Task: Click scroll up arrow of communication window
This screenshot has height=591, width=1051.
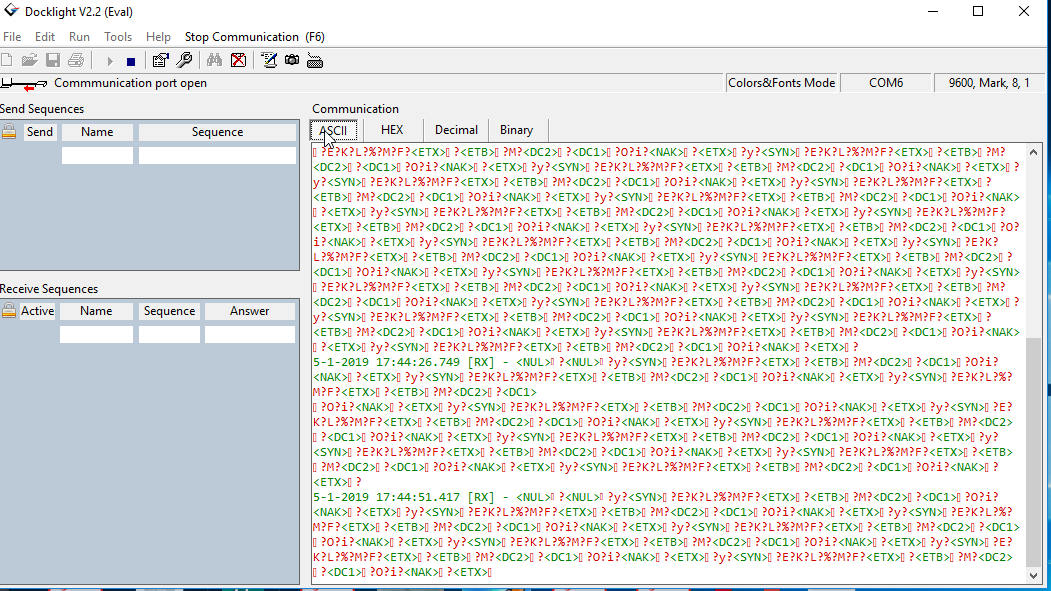Action: (x=1034, y=153)
